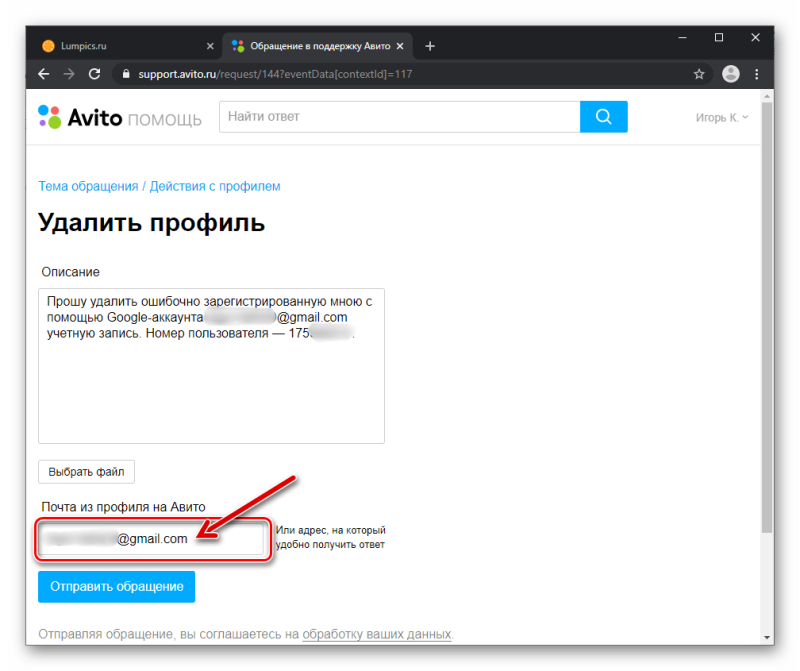Viewport: 800px width, 671px height.
Task: Open Avito logo home link
Action: click(x=80, y=117)
